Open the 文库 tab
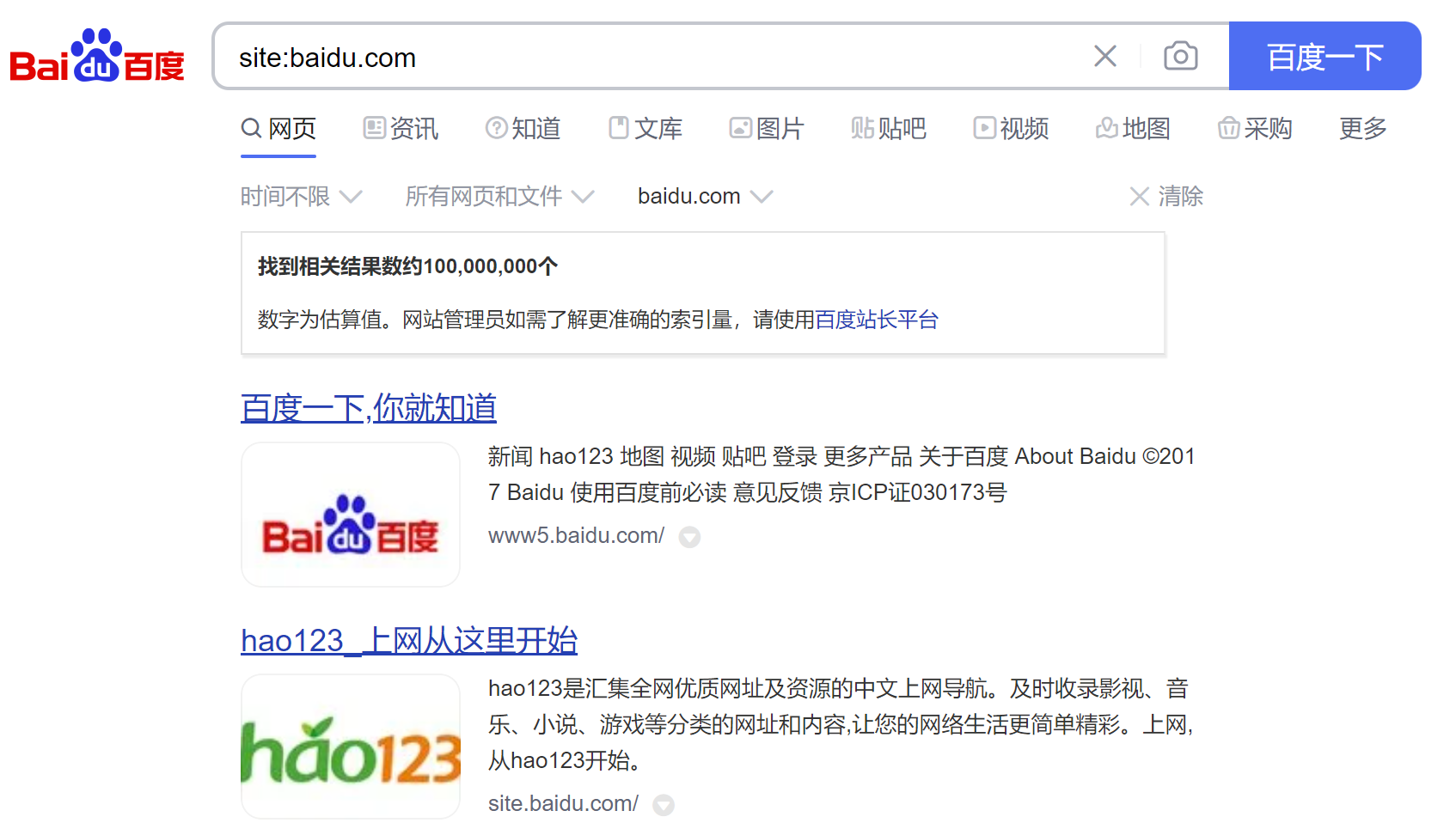Image resolution: width=1456 pixels, height=823 pixels. (645, 129)
